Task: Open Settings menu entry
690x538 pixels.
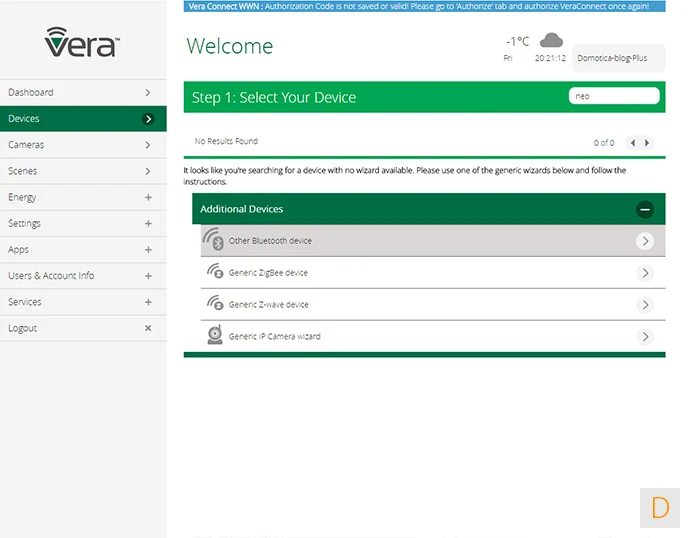Action: pyautogui.click(x=83, y=223)
